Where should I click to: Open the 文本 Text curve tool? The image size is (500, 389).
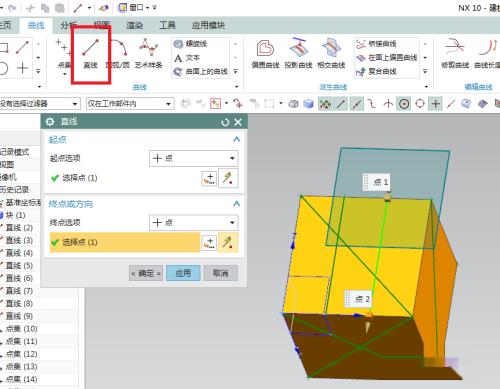[187, 58]
